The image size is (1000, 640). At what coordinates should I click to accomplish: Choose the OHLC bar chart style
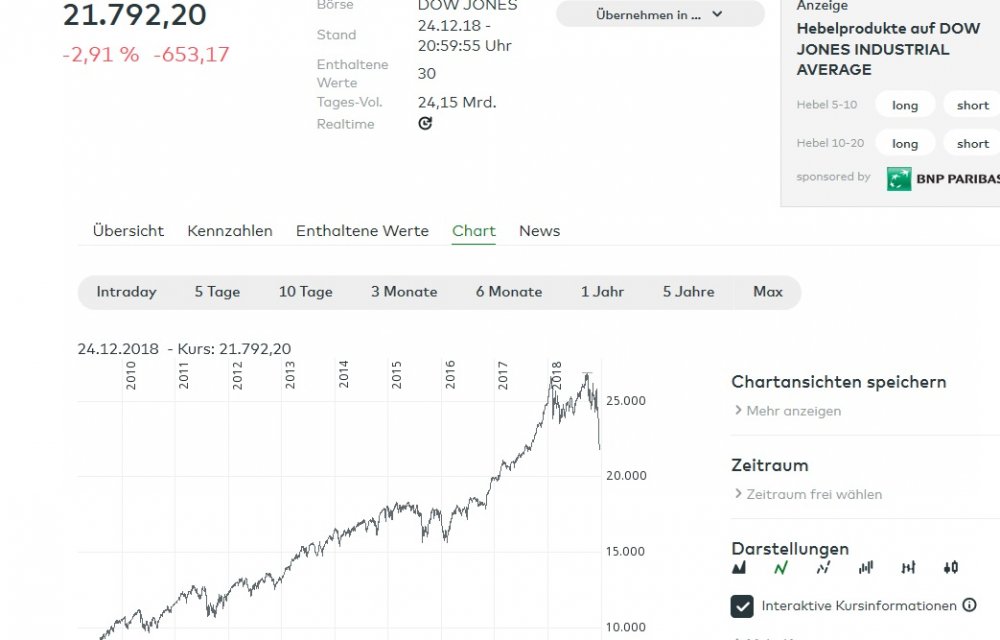pyautogui.click(x=908, y=567)
